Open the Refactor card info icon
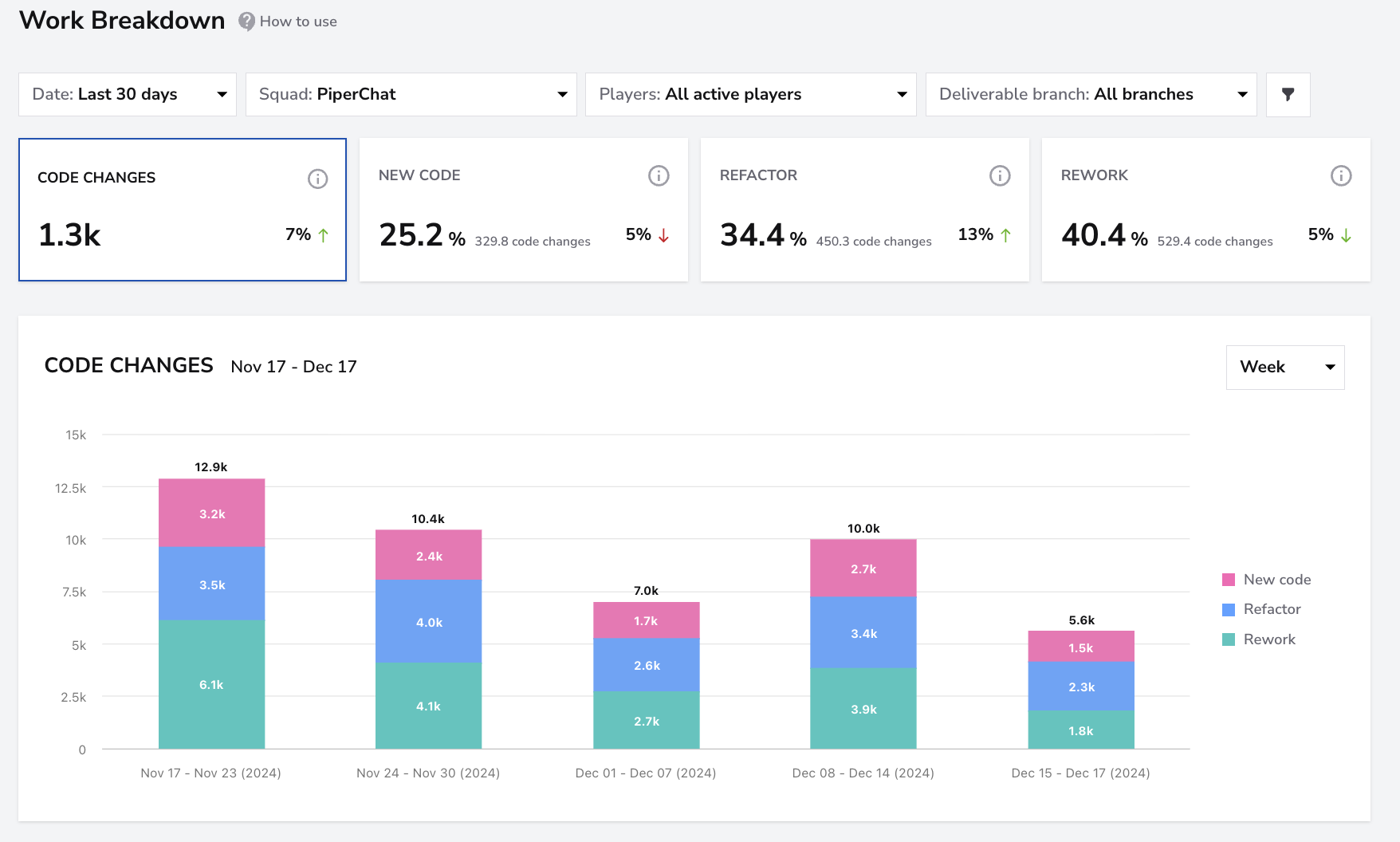This screenshot has width=1400, height=842. click(1000, 175)
